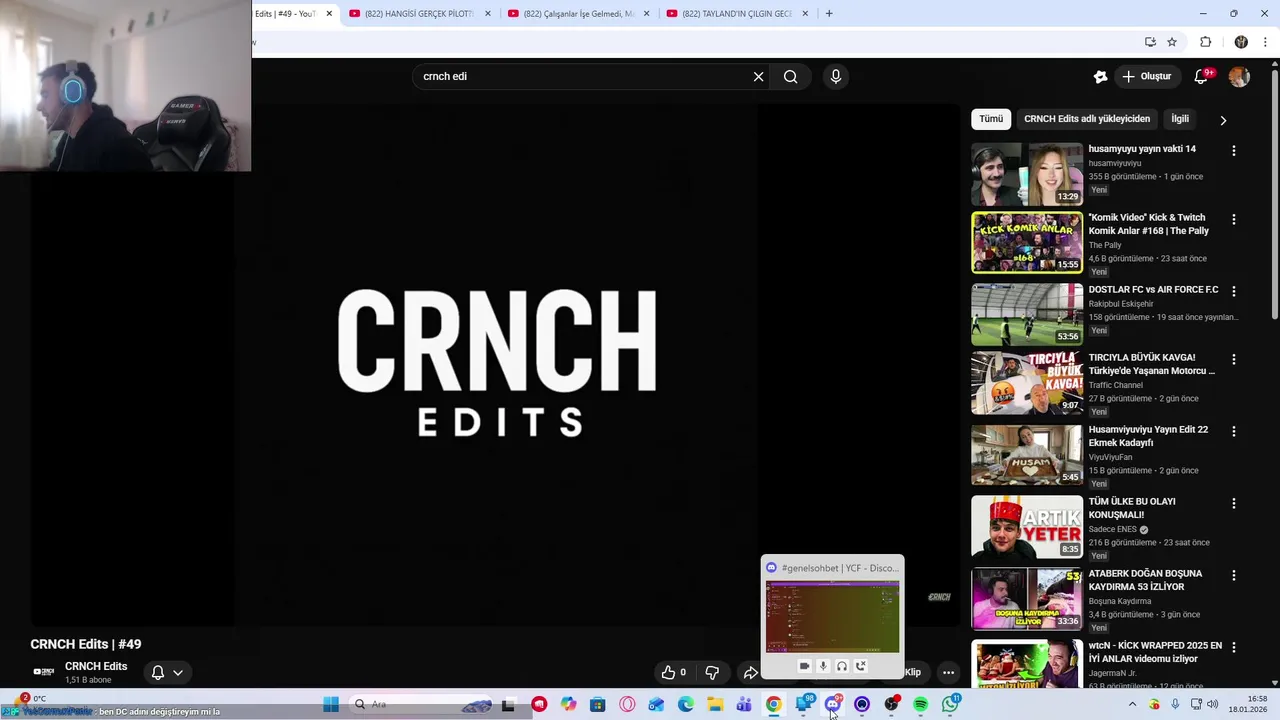Open the Chrome profile avatar
The width and height of the screenshot is (1280, 720).
coord(1241,42)
